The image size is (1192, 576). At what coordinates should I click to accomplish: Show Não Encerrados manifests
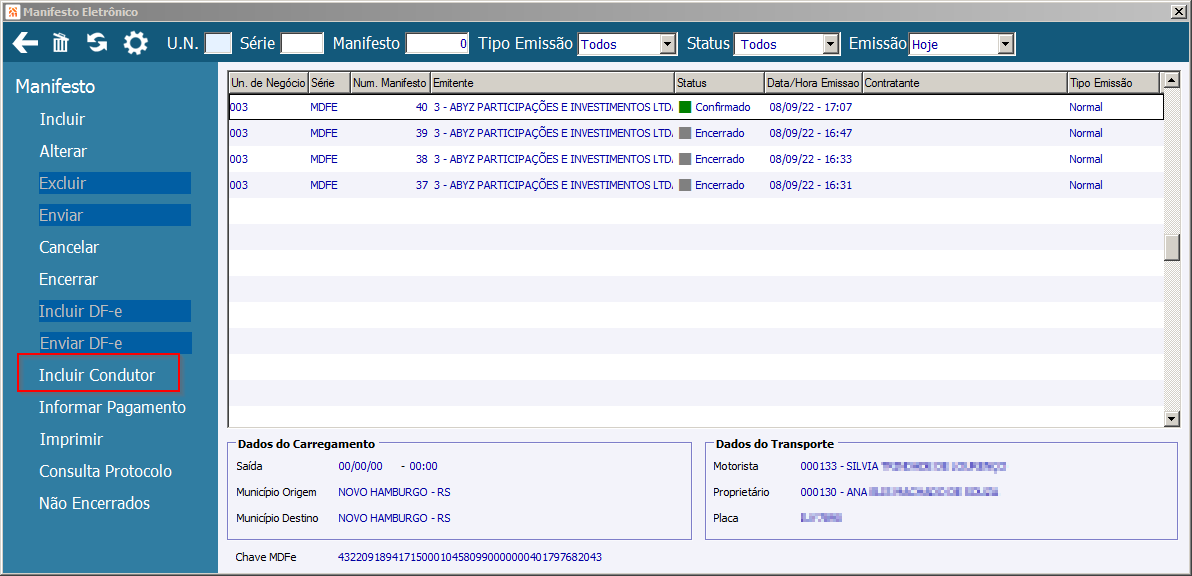(94, 503)
